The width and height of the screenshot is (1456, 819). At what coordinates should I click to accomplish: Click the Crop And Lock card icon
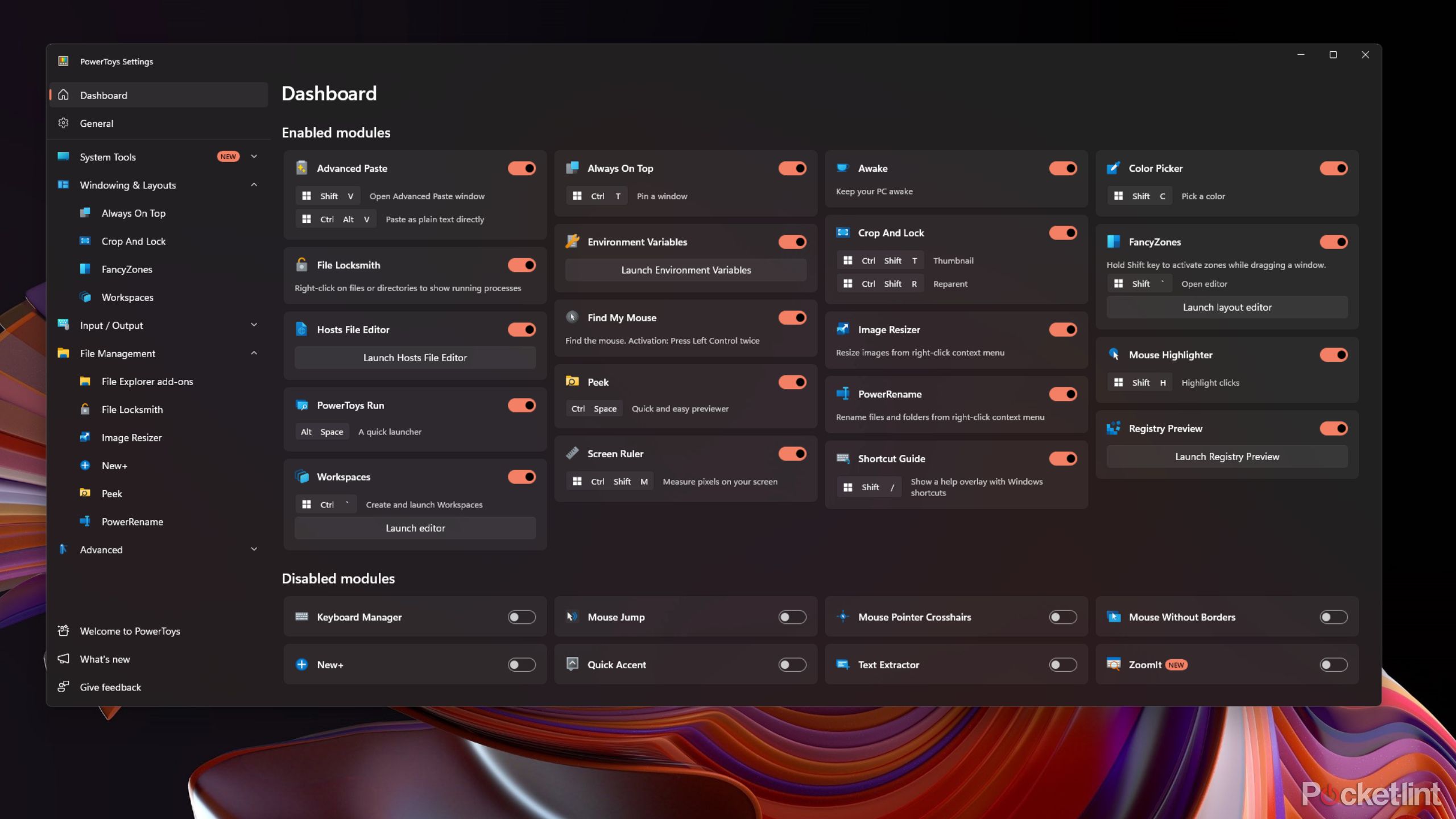843,232
